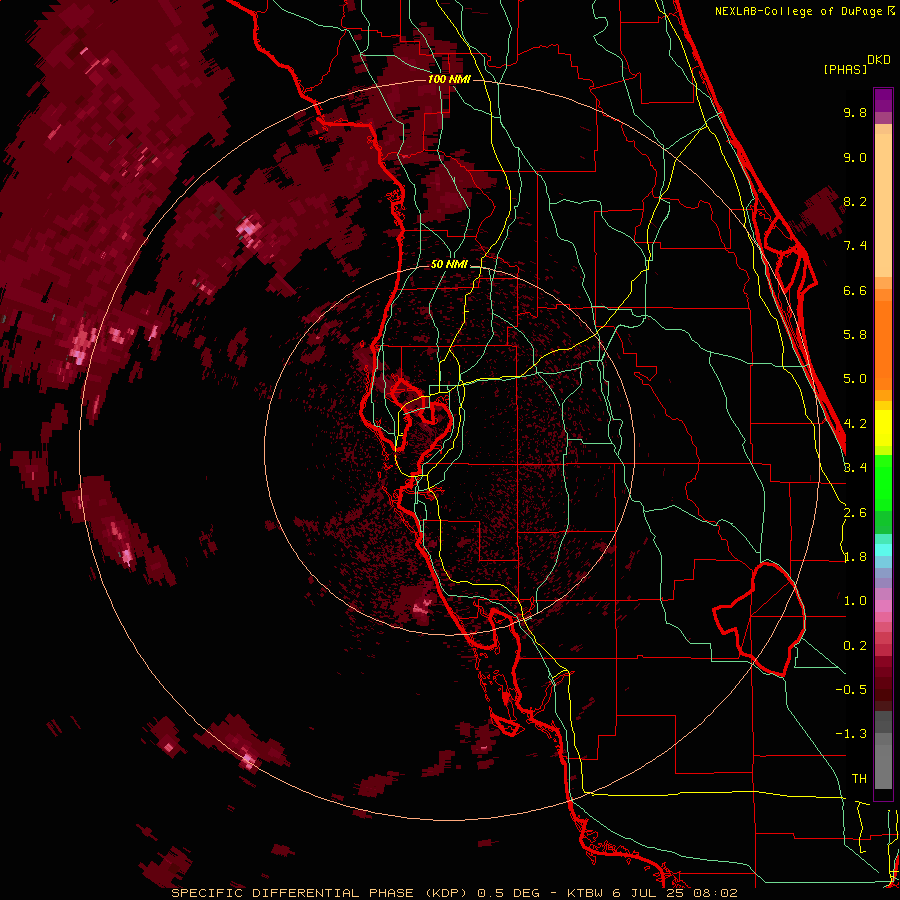Screen dimensions: 900x900
Task: Click the 1.8 value on the color scale
Action: coord(855,557)
